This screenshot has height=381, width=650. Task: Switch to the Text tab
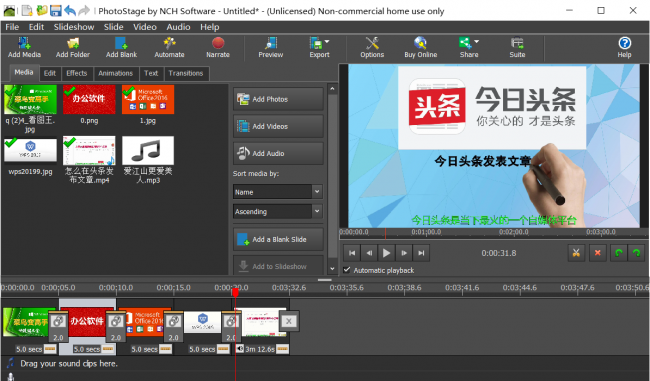click(x=151, y=73)
